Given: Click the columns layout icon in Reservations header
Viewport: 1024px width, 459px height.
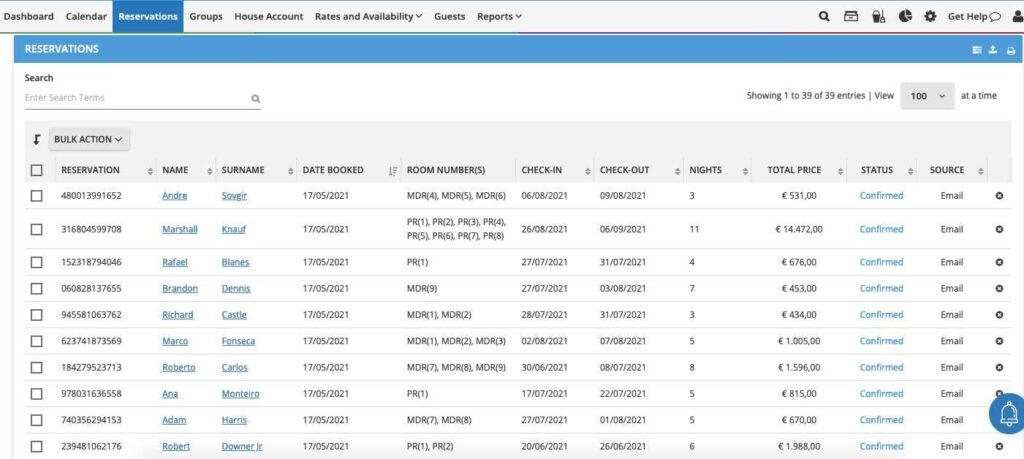Looking at the screenshot, I should pos(977,50).
